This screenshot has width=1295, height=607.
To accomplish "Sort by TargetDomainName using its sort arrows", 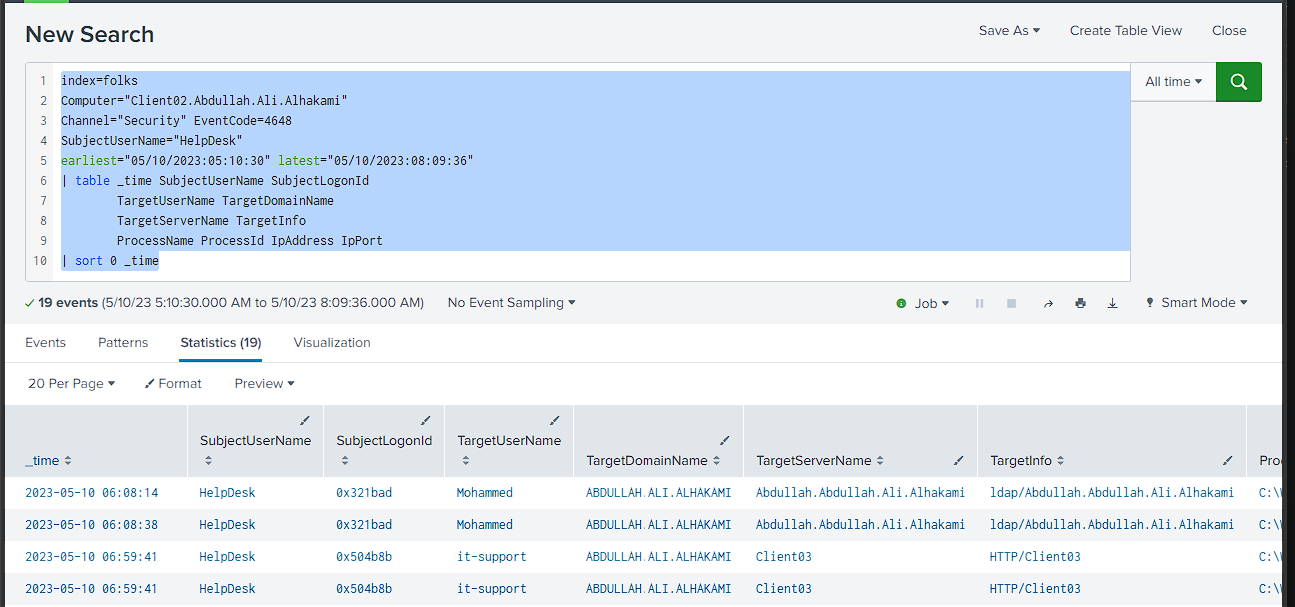I will click(x=716, y=460).
